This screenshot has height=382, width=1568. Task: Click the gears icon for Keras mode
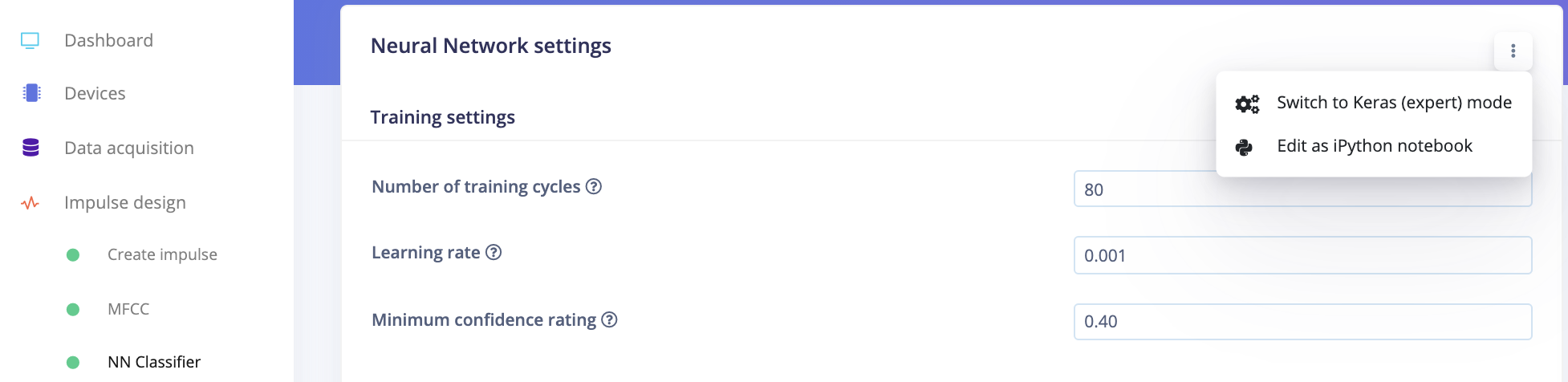coord(1247,104)
